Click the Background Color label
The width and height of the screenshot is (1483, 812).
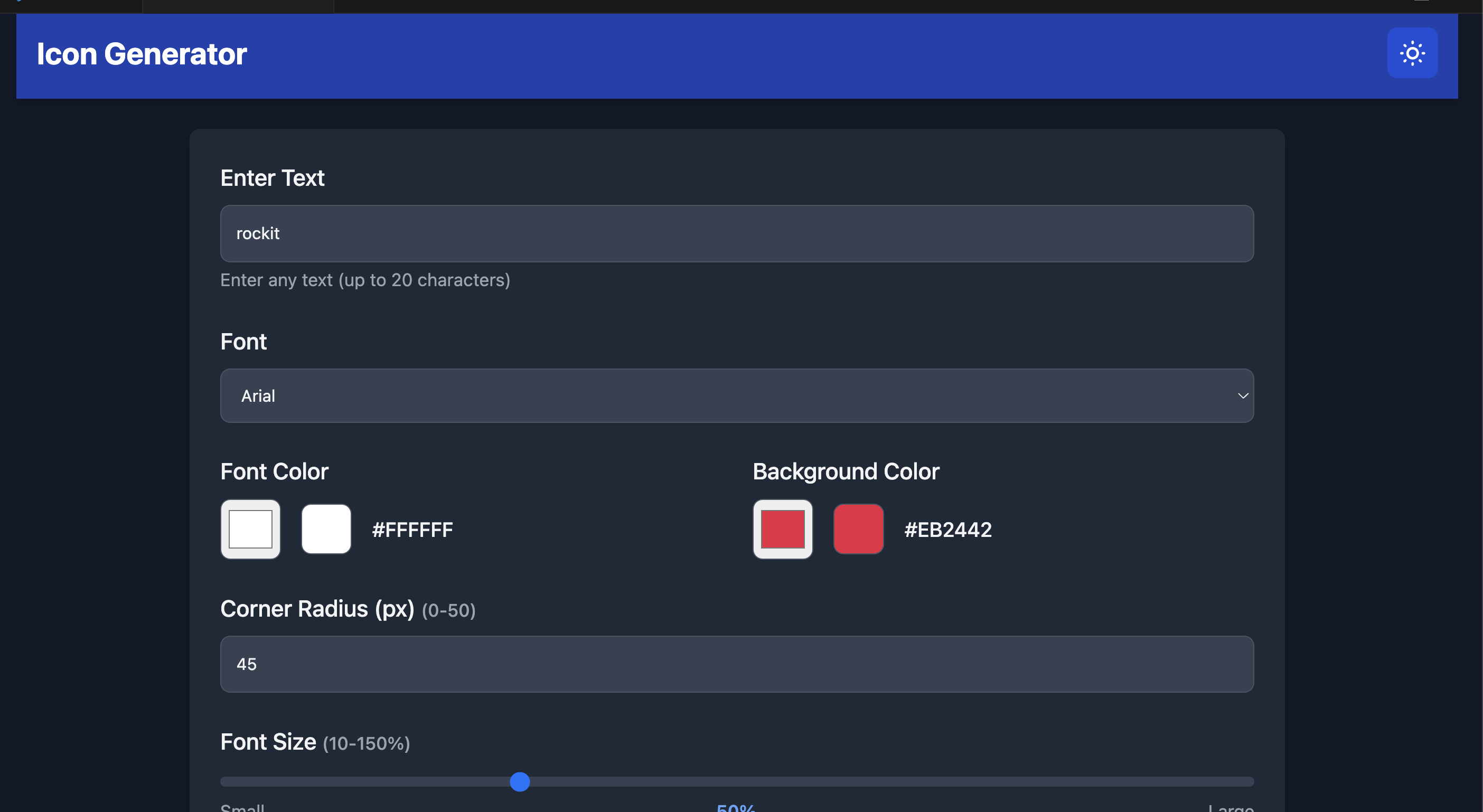coord(846,472)
